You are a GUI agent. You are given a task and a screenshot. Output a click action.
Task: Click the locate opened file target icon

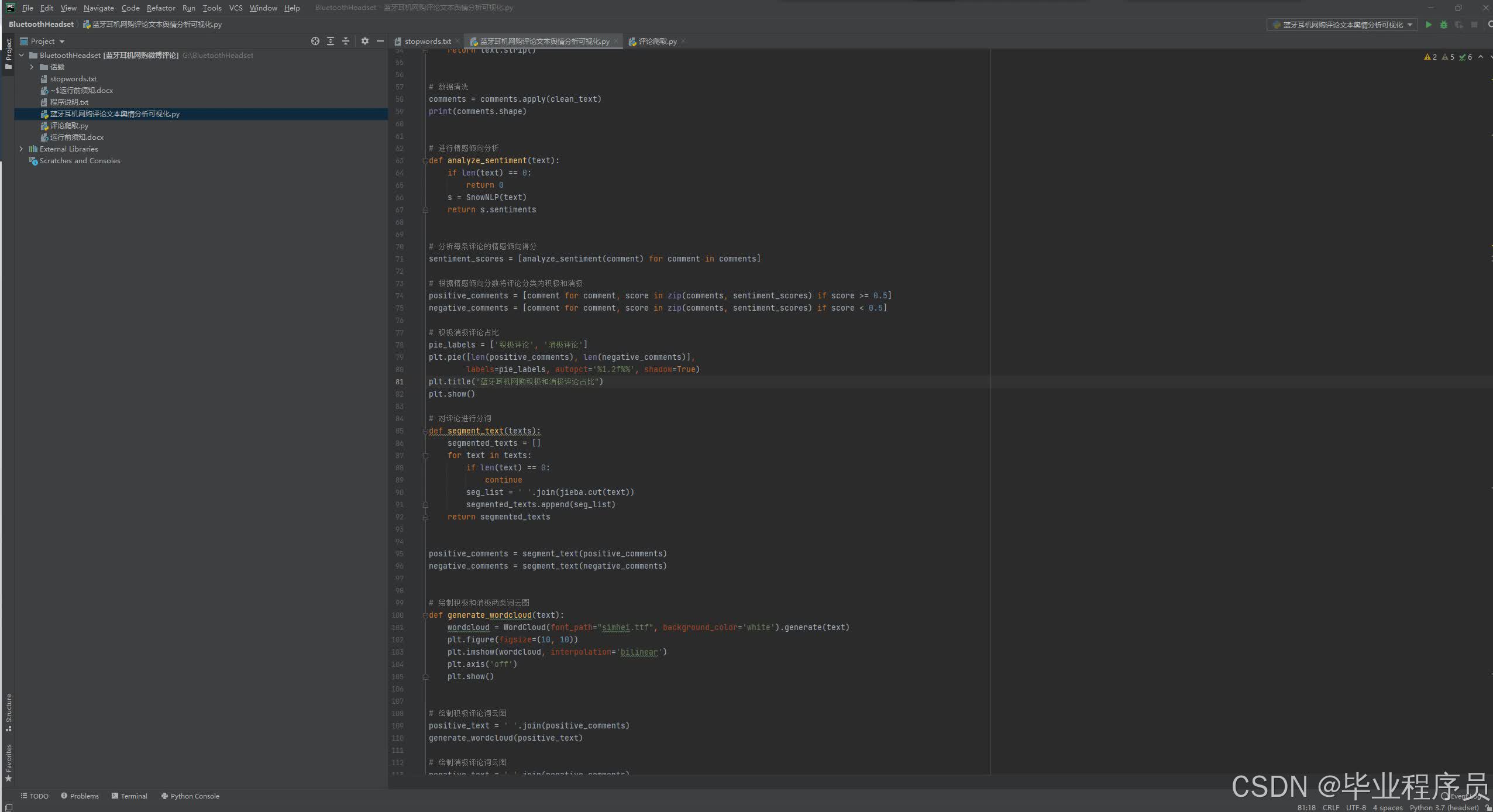315,41
